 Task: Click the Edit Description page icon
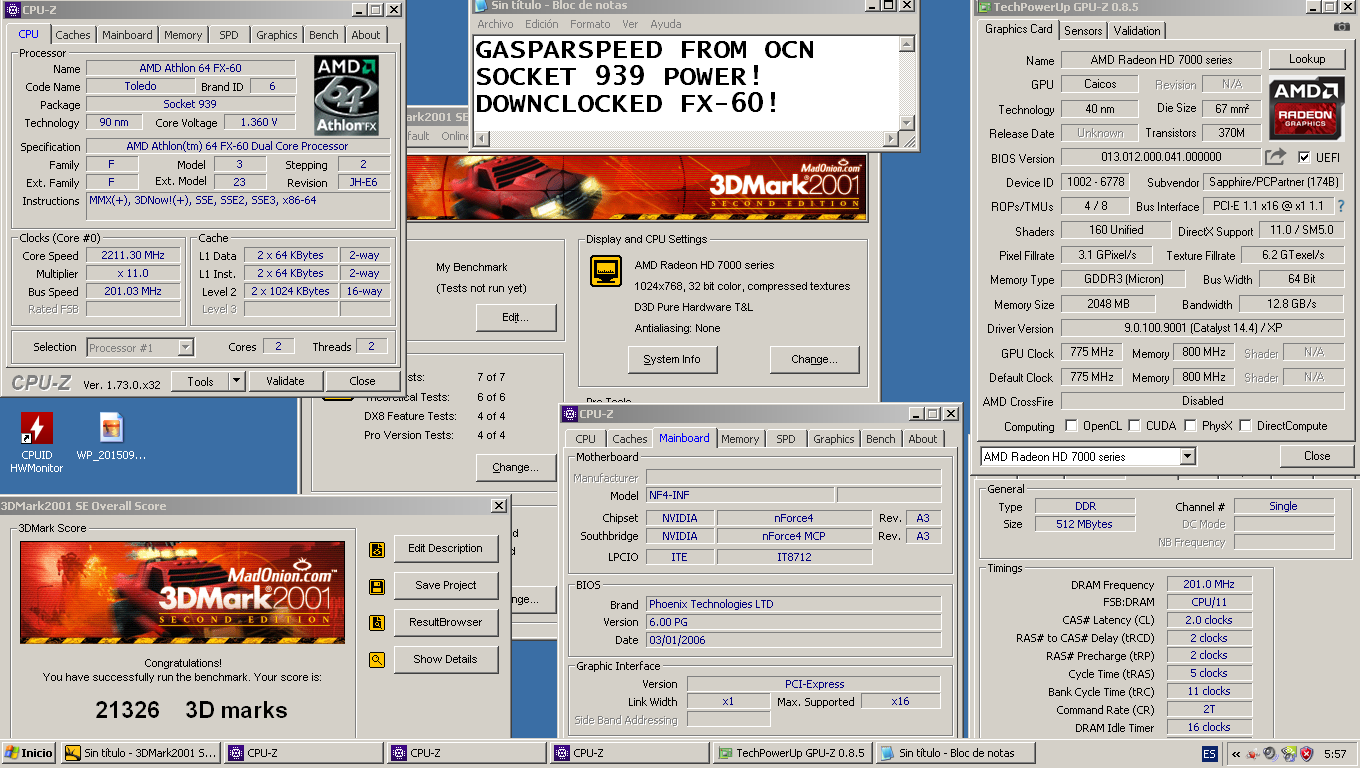(x=377, y=549)
